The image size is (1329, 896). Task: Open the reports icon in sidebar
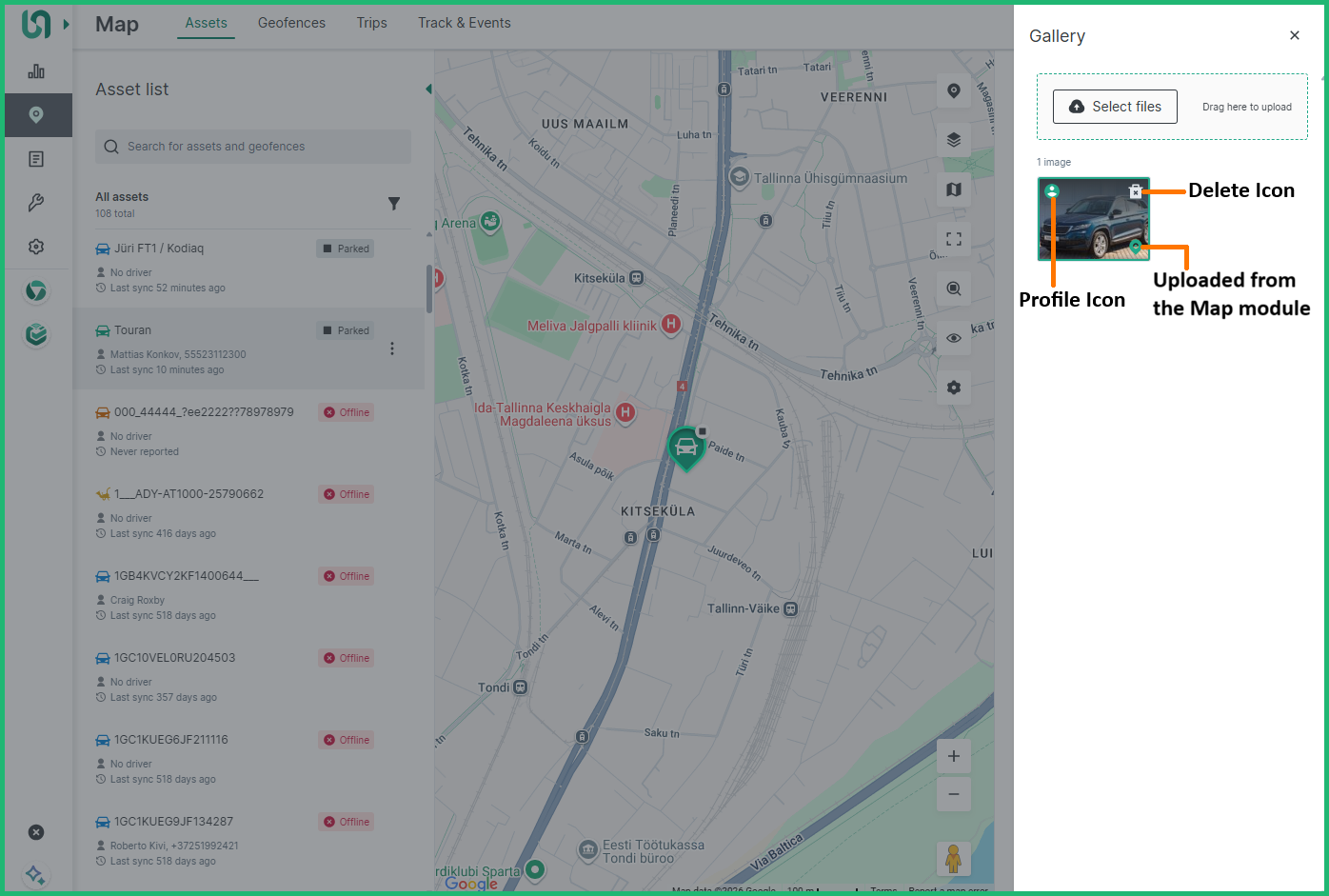[x=36, y=159]
